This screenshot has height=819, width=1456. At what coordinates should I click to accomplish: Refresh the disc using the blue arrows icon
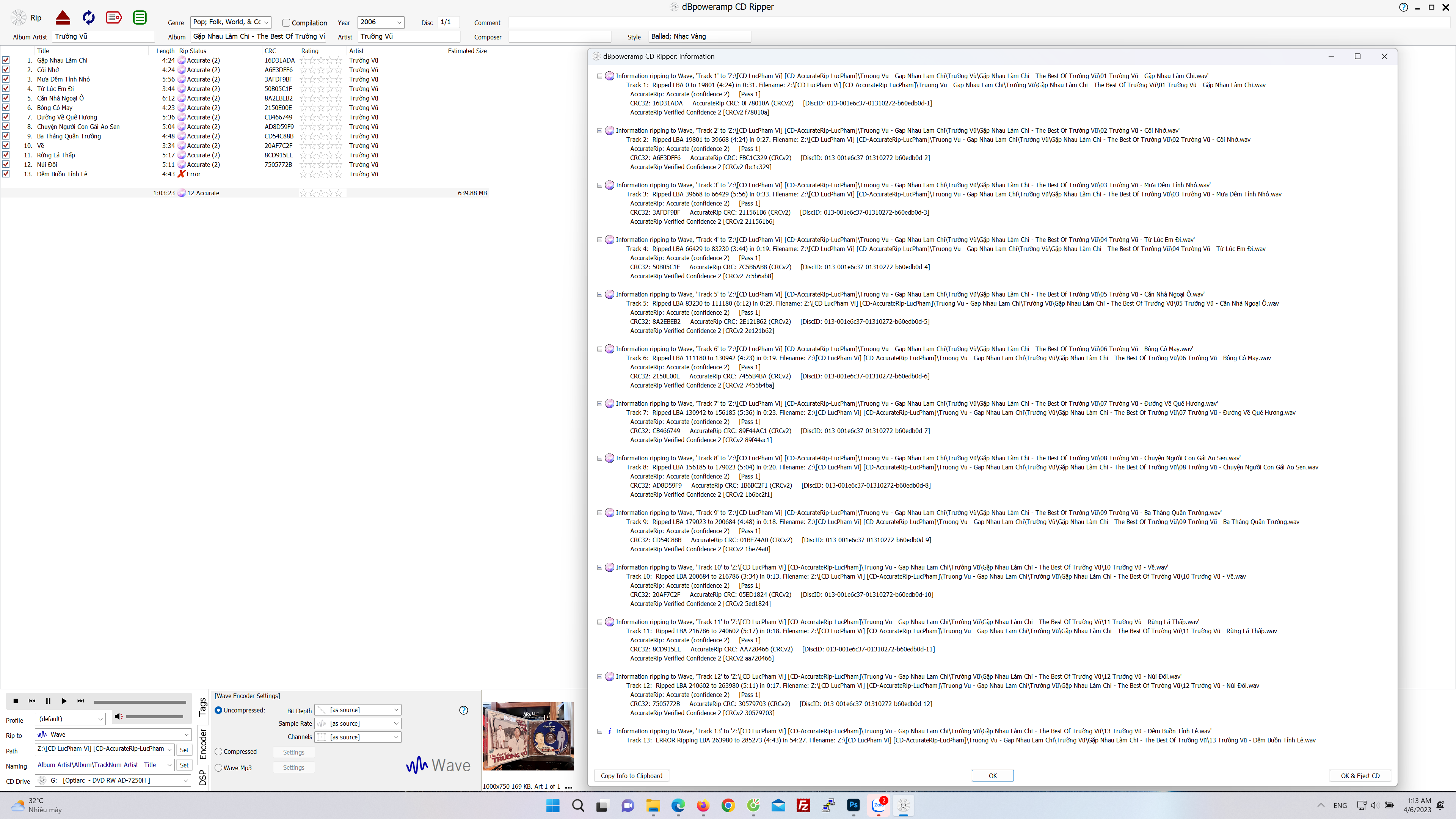click(x=89, y=17)
